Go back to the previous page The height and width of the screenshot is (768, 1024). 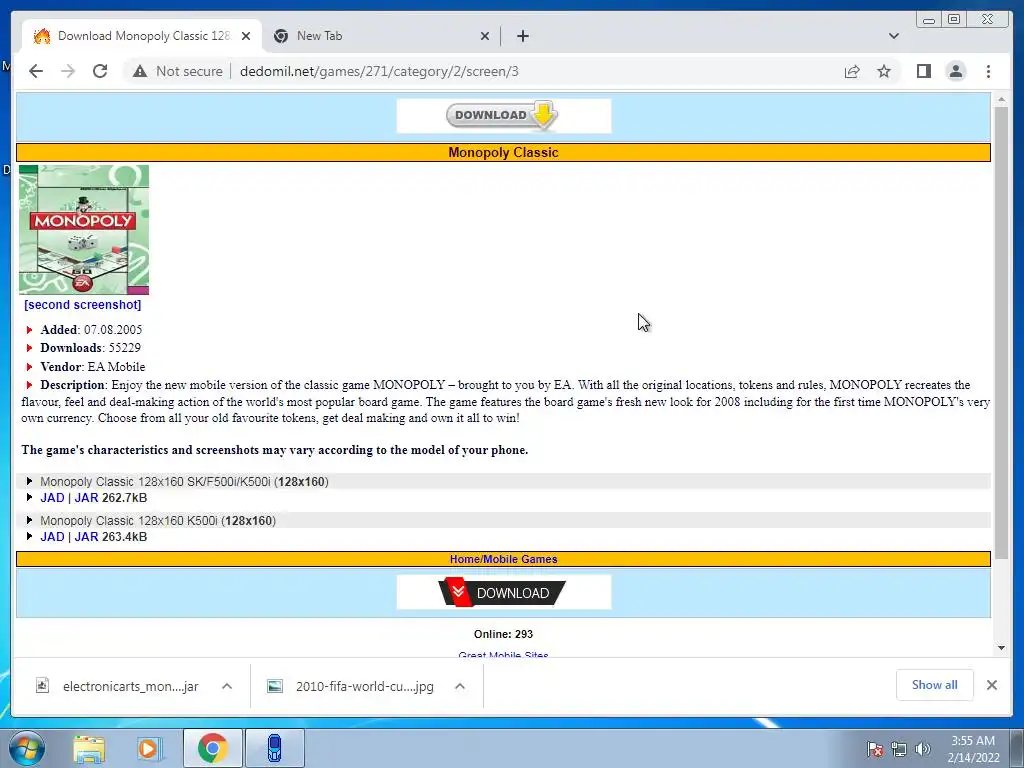click(x=36, y=71)
